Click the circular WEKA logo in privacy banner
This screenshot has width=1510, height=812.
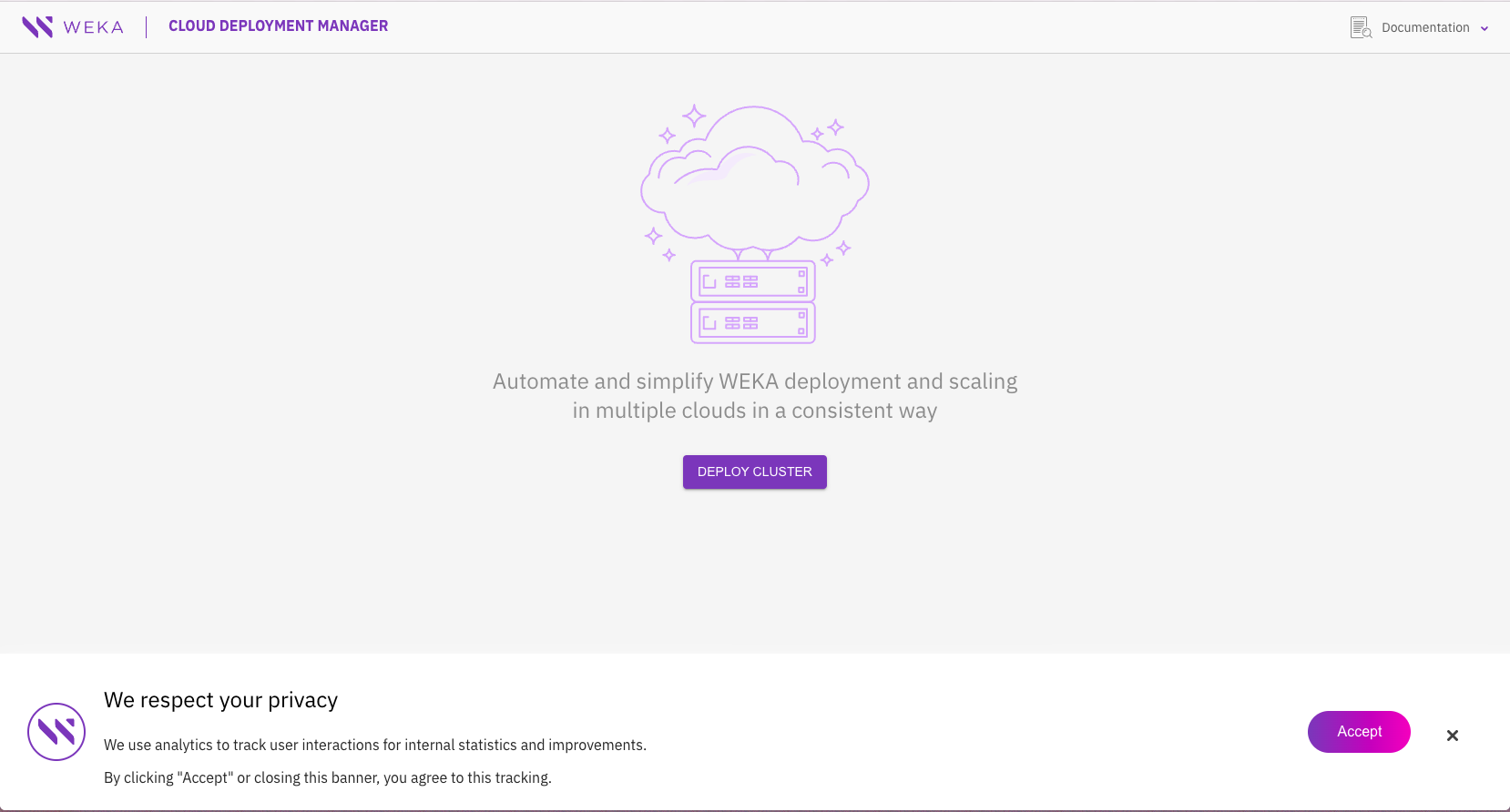pos(56,732)
